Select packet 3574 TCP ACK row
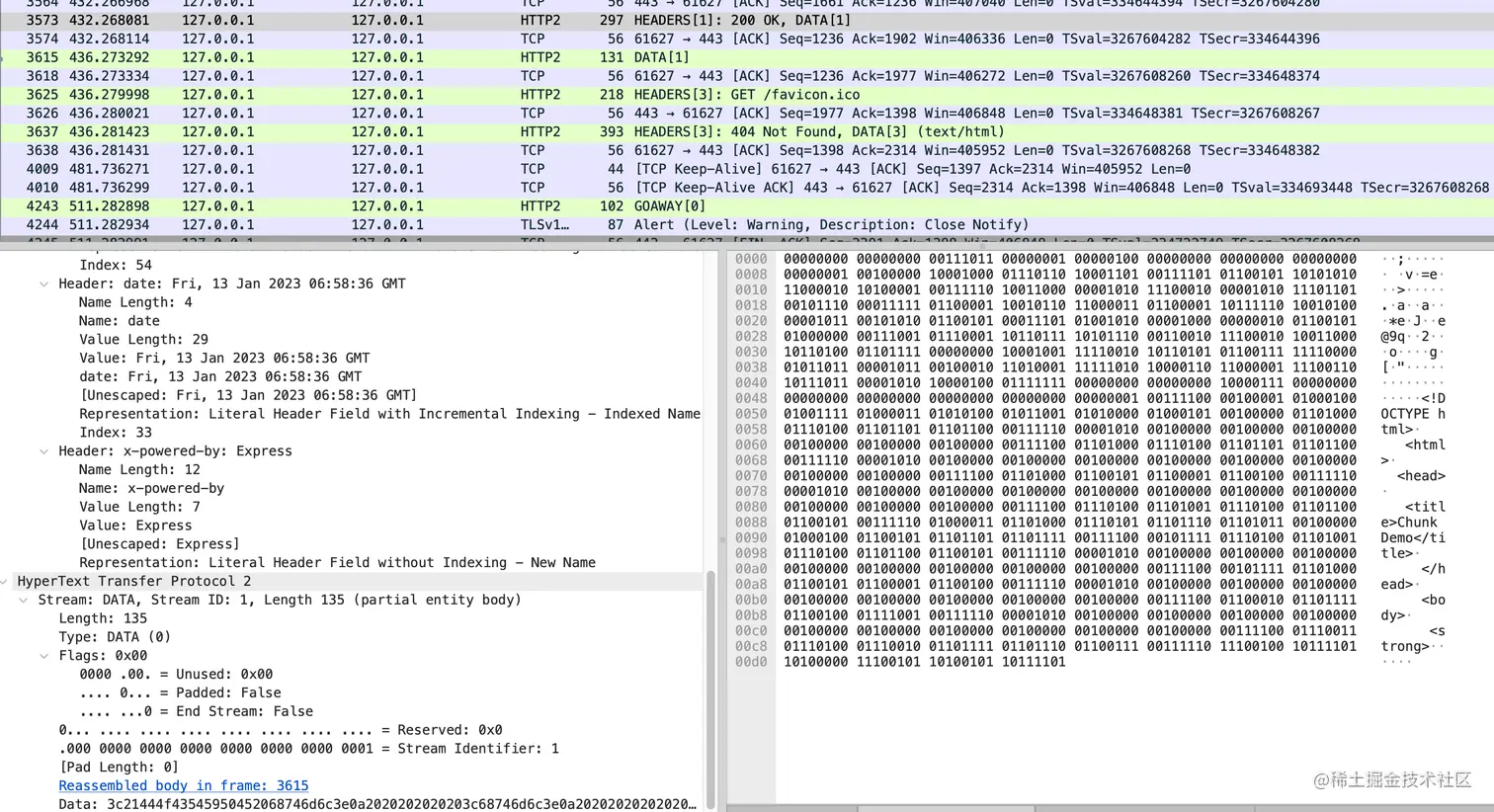The width and height of the screenshot is (1494, 812). (x=747, y=39)
